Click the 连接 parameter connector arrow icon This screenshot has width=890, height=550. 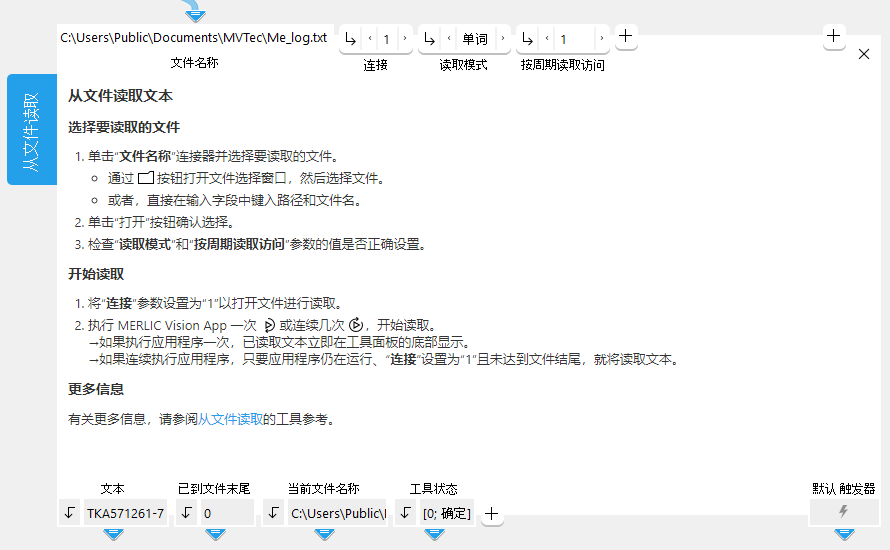click(x=351, y=39)
